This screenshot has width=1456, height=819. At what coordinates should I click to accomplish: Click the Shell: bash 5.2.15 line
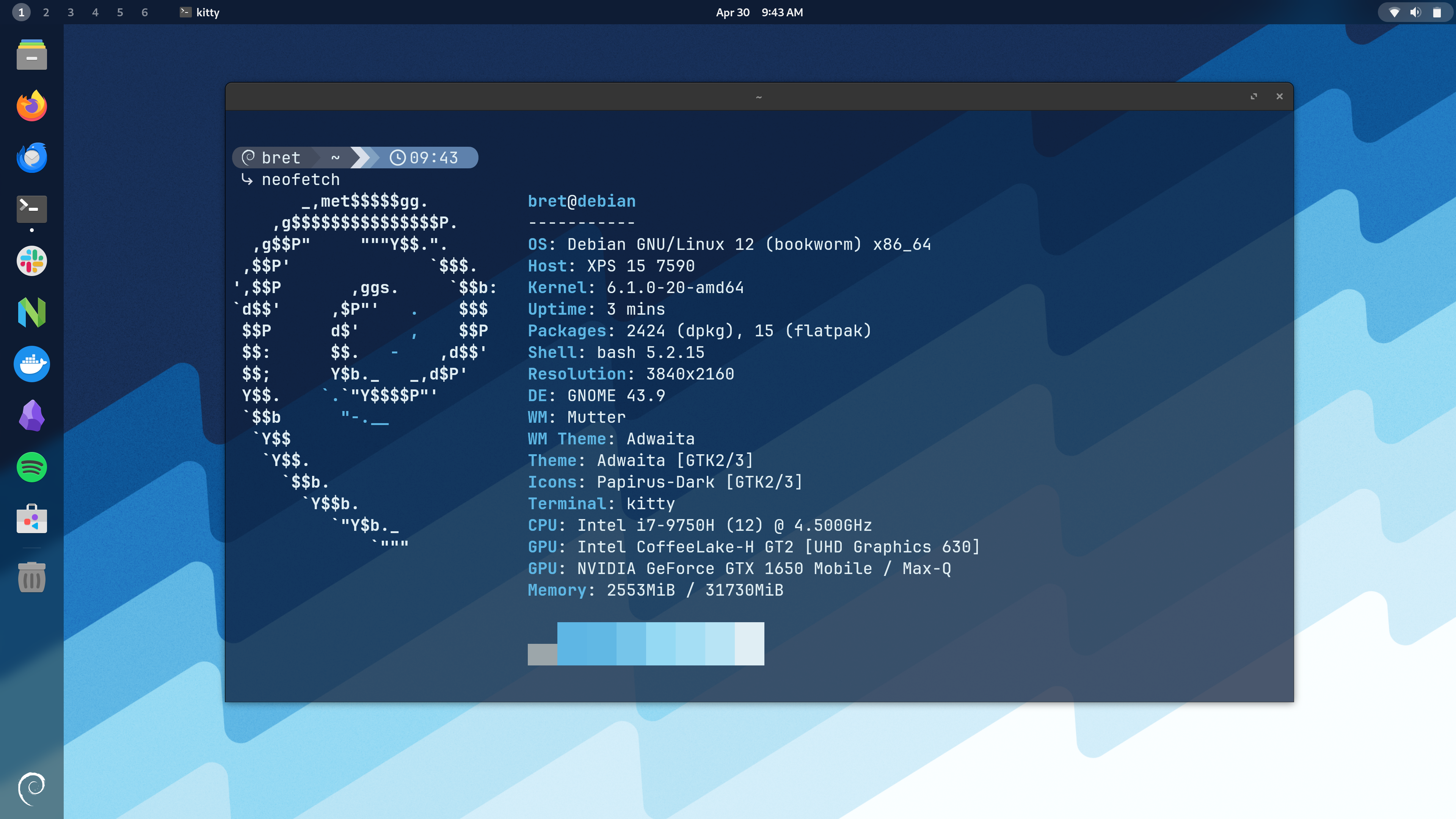pyautogui.click(x=616, y=352)
